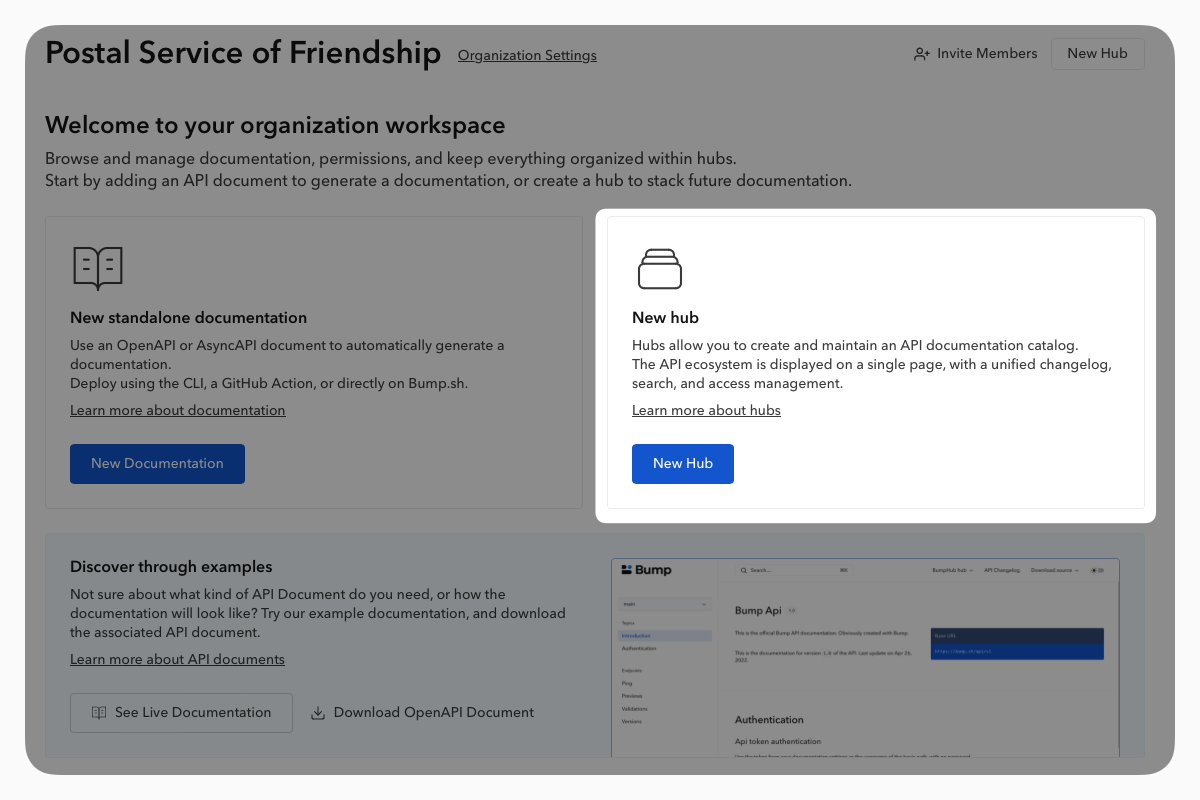Expand the 'main' branch dropdown in preview
The height and width of the screenshot is (800, 1200).
coord(664,604)
